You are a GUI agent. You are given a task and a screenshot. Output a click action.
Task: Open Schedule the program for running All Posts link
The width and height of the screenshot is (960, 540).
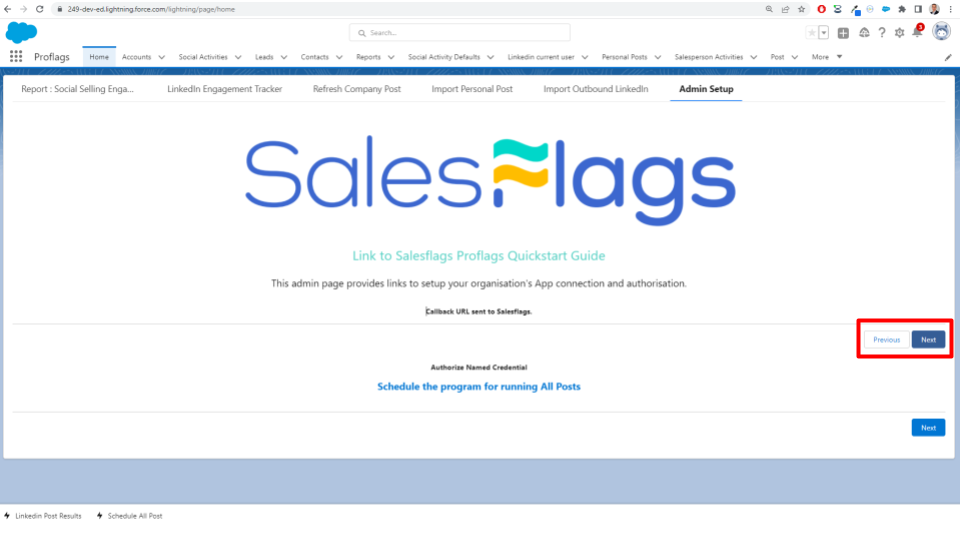coord(479,387)
